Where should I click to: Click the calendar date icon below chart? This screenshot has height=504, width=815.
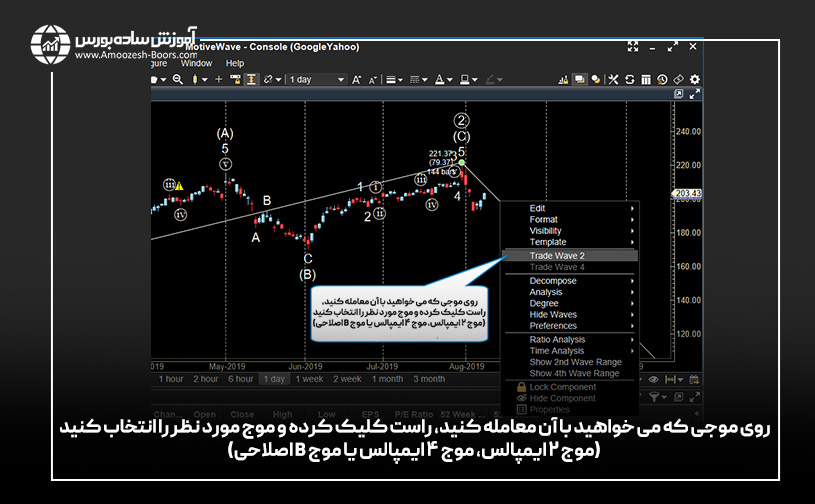[694, 380]
